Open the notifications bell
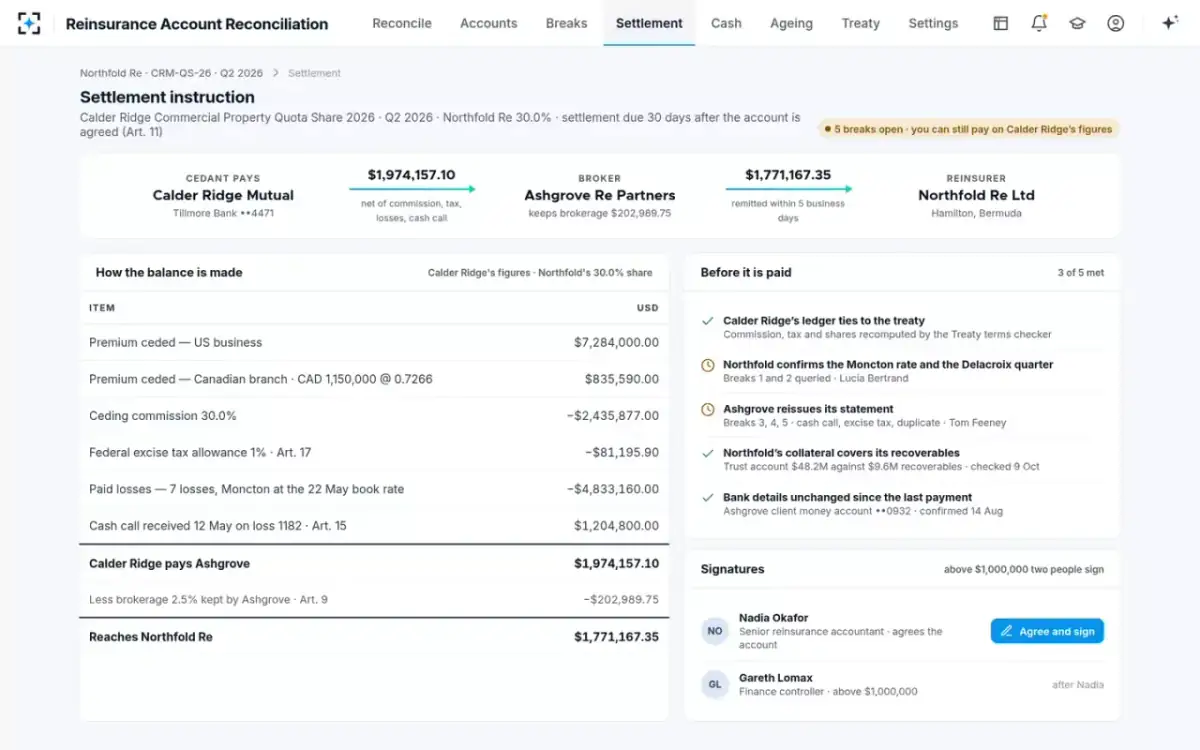This screenshot has width=1200, height=750. point(1039,23)
